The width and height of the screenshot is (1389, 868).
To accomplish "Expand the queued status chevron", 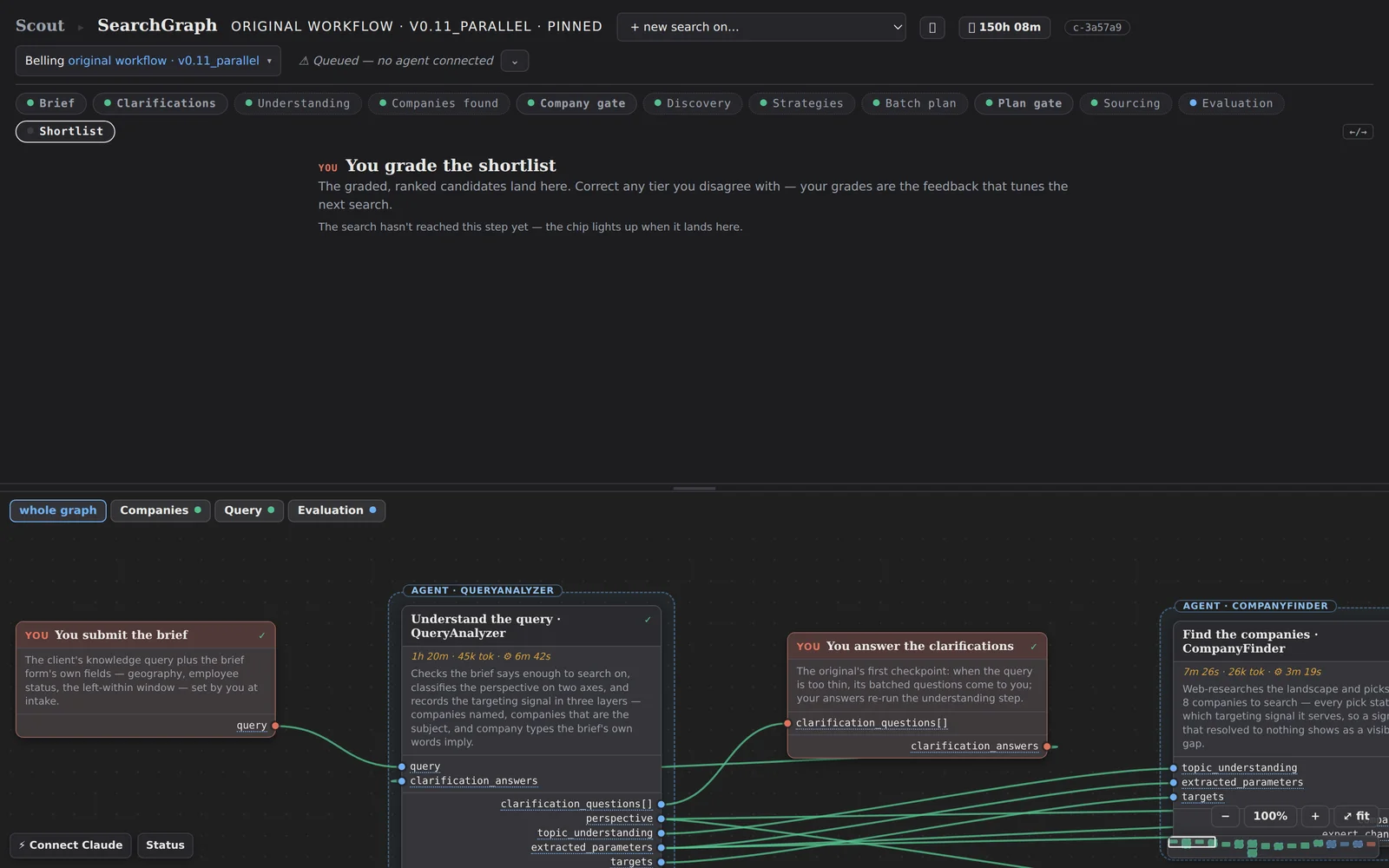I will [x=515, y=61].
